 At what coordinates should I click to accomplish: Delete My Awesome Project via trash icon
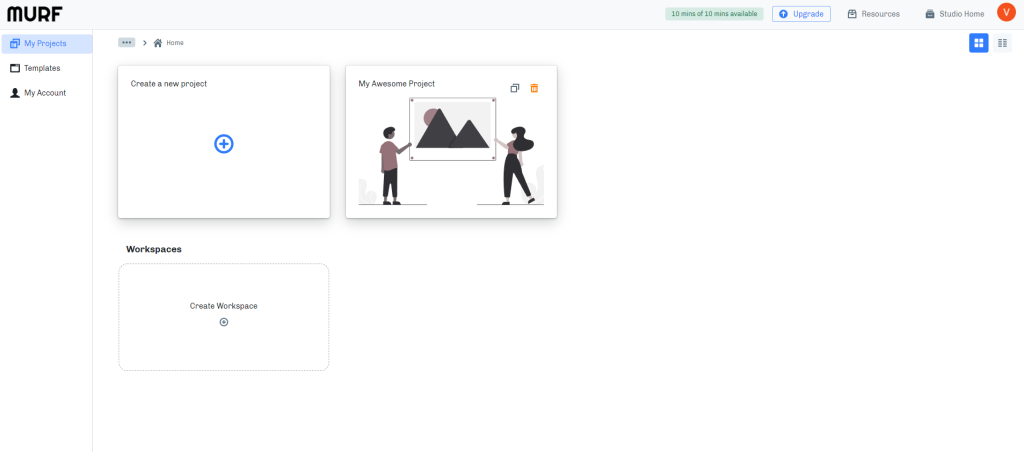534,88
